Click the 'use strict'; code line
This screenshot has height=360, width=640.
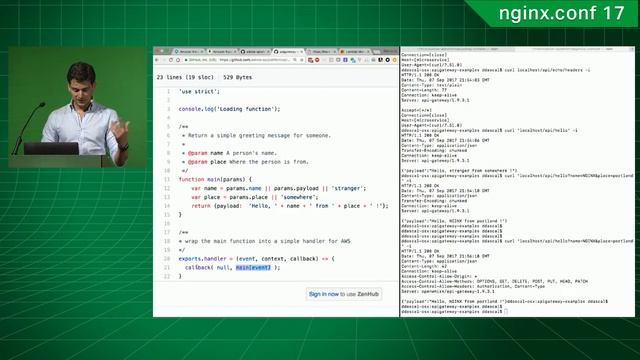point(199,91)
